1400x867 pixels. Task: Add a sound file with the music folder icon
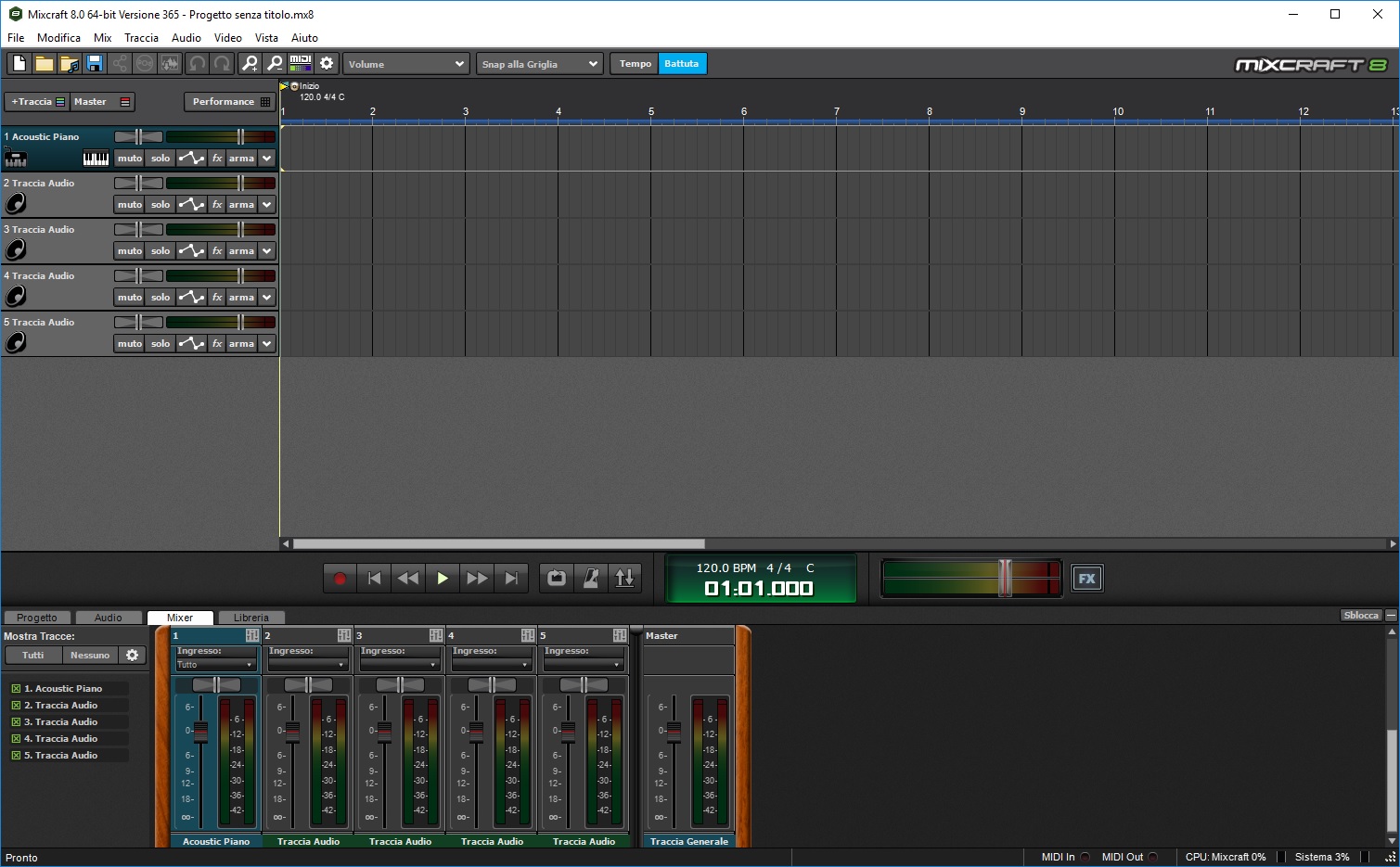tap(69, 63)
